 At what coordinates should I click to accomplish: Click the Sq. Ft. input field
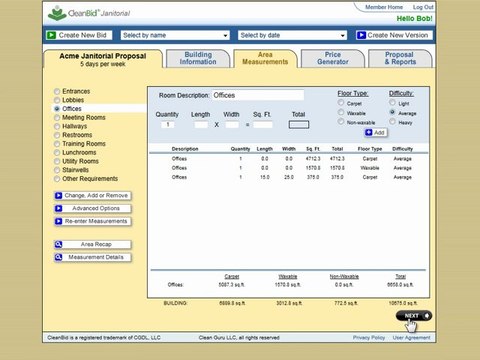pos(263,125)
